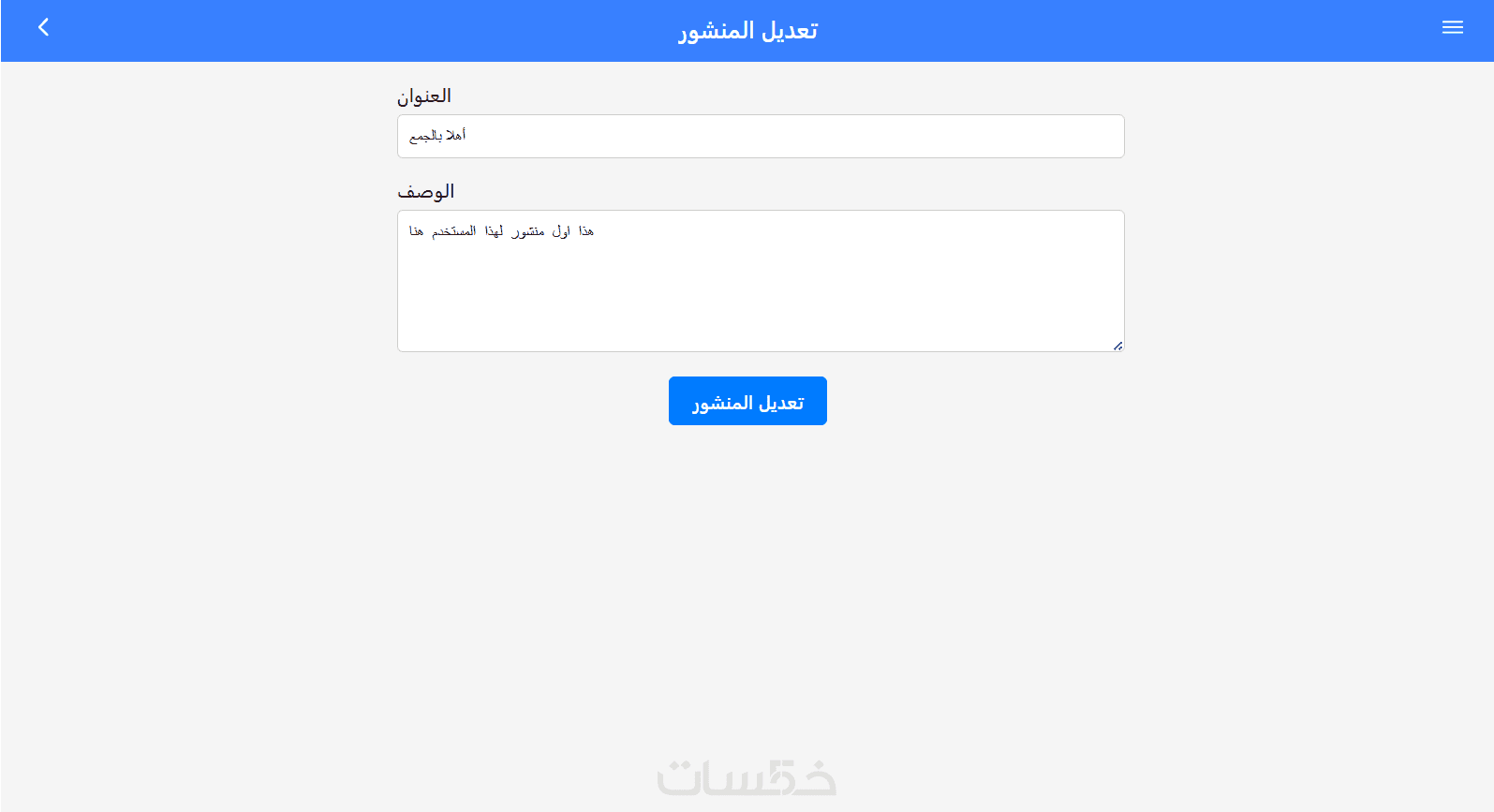The height and width of the screenshot is (812, 1494).
Task: Click the Khamsat watermark logo
Action: tap(747, 778)
